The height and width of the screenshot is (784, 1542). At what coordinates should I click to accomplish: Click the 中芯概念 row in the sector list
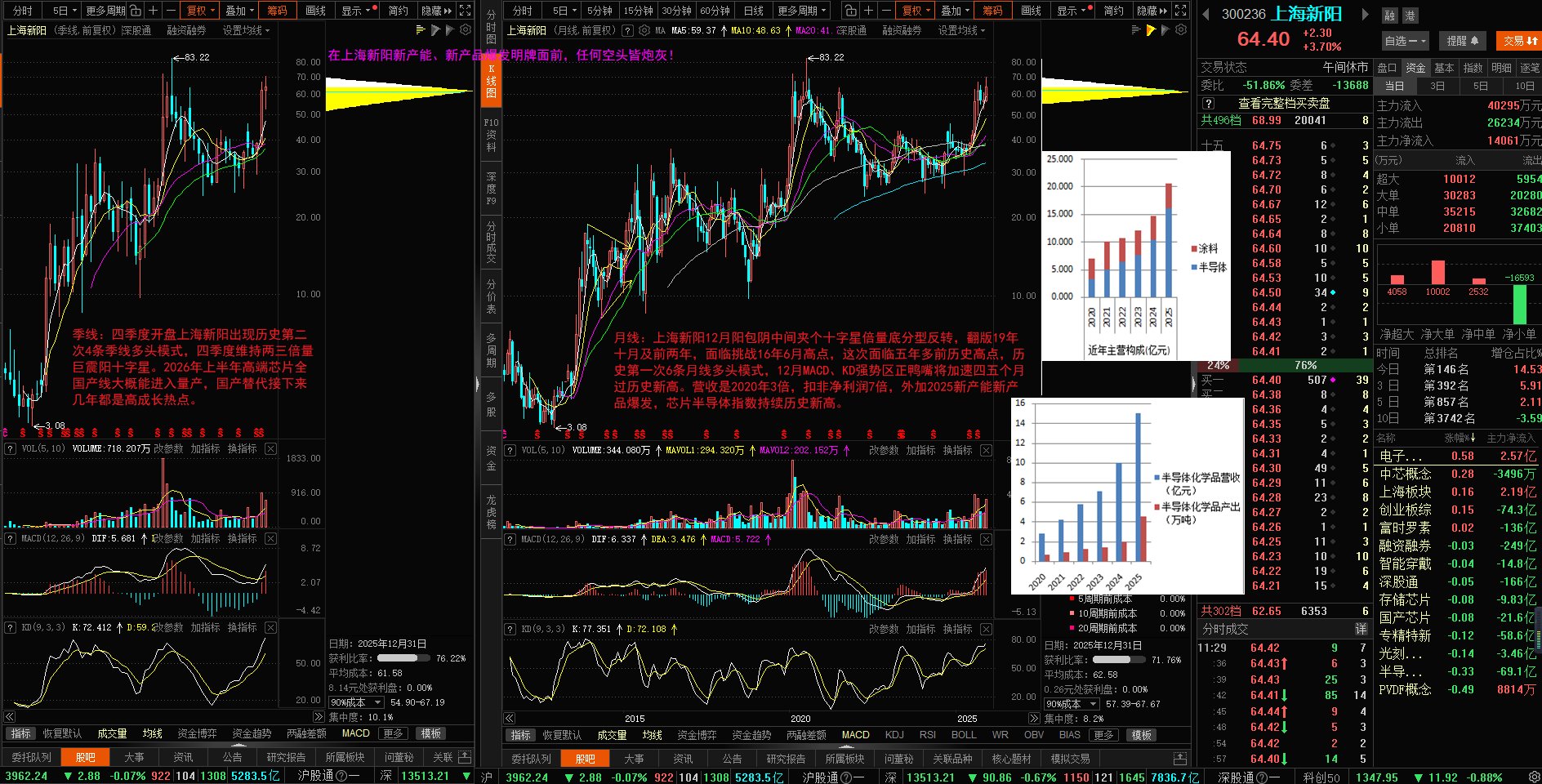(x=1457, y=474)
